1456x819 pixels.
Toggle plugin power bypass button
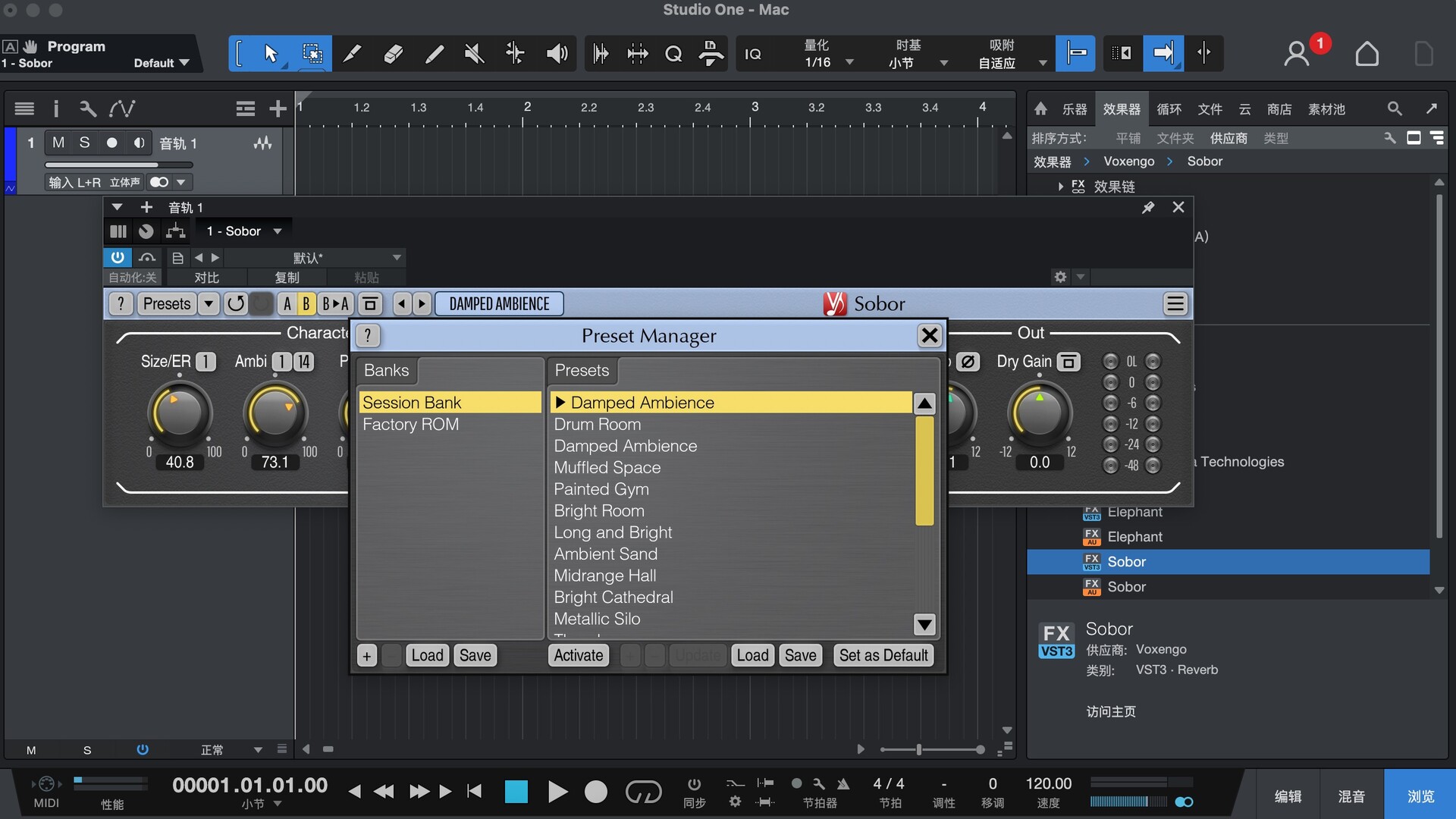(118, 258)
